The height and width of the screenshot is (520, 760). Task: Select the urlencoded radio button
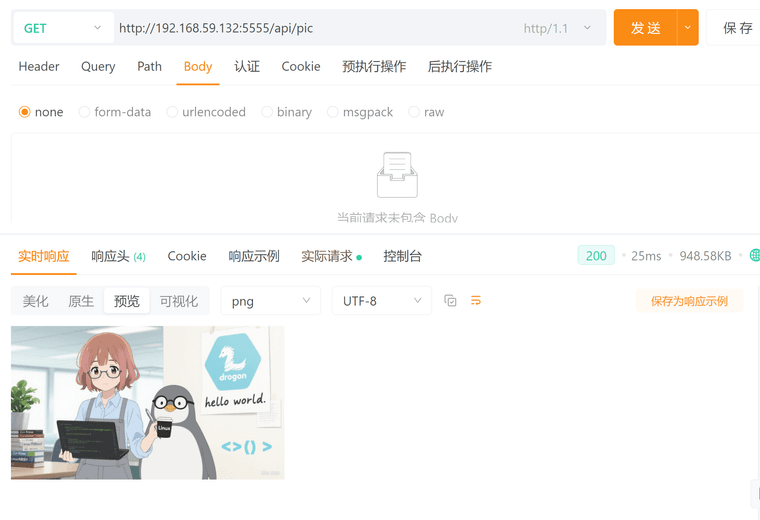(172, 112)
